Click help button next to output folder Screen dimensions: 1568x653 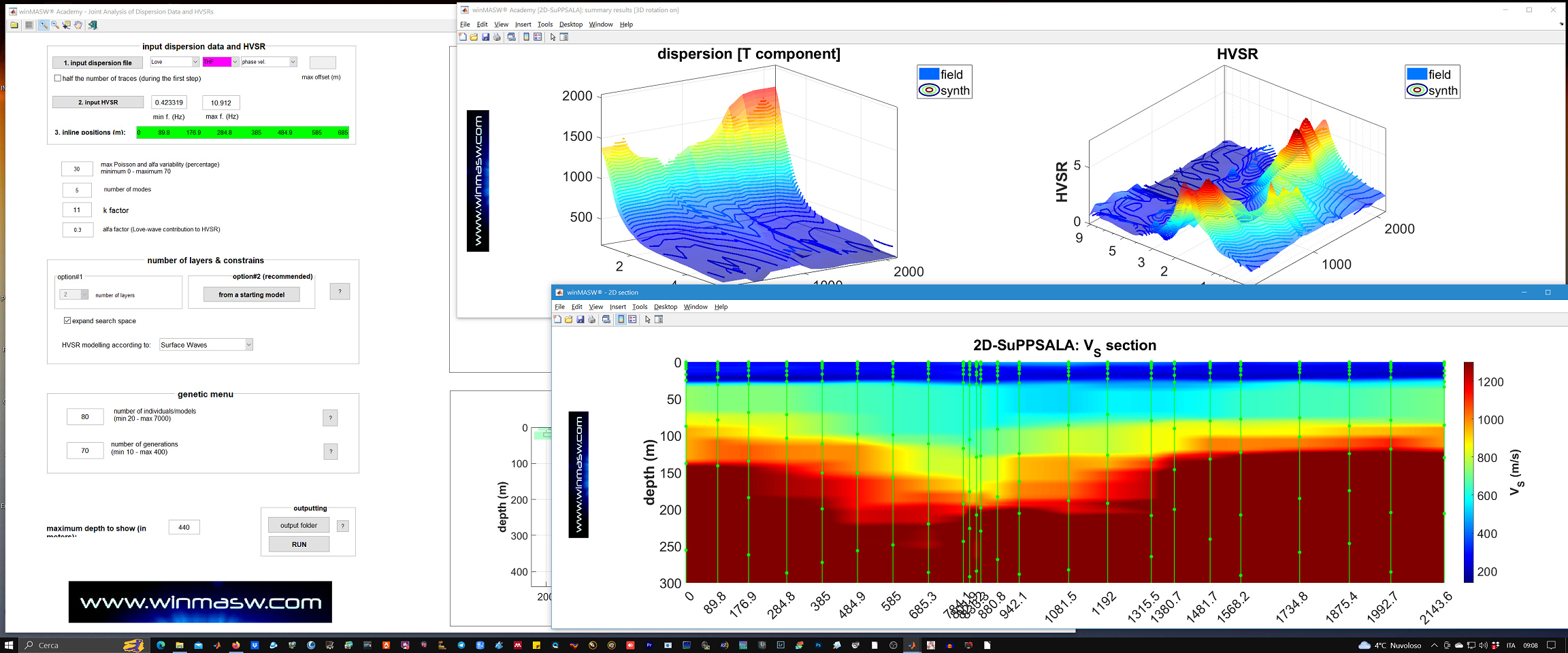(x=343, y=526)
